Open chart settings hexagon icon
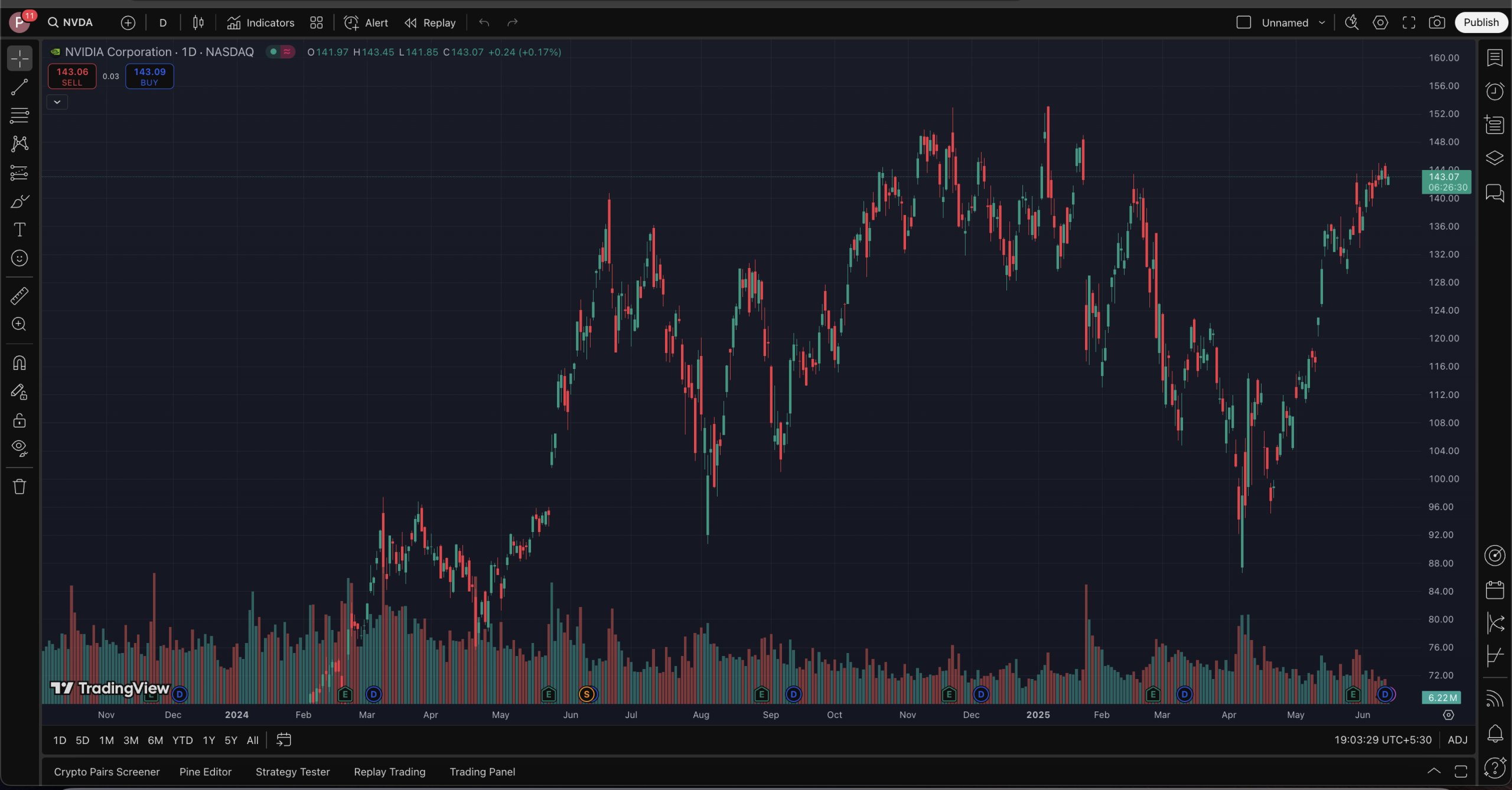 (1380, 22)
